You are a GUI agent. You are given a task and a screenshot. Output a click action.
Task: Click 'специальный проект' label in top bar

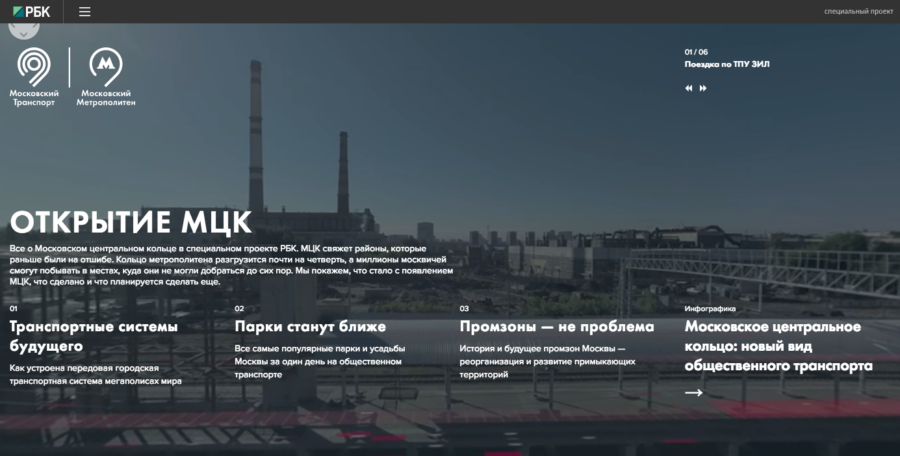pos(858,11)
